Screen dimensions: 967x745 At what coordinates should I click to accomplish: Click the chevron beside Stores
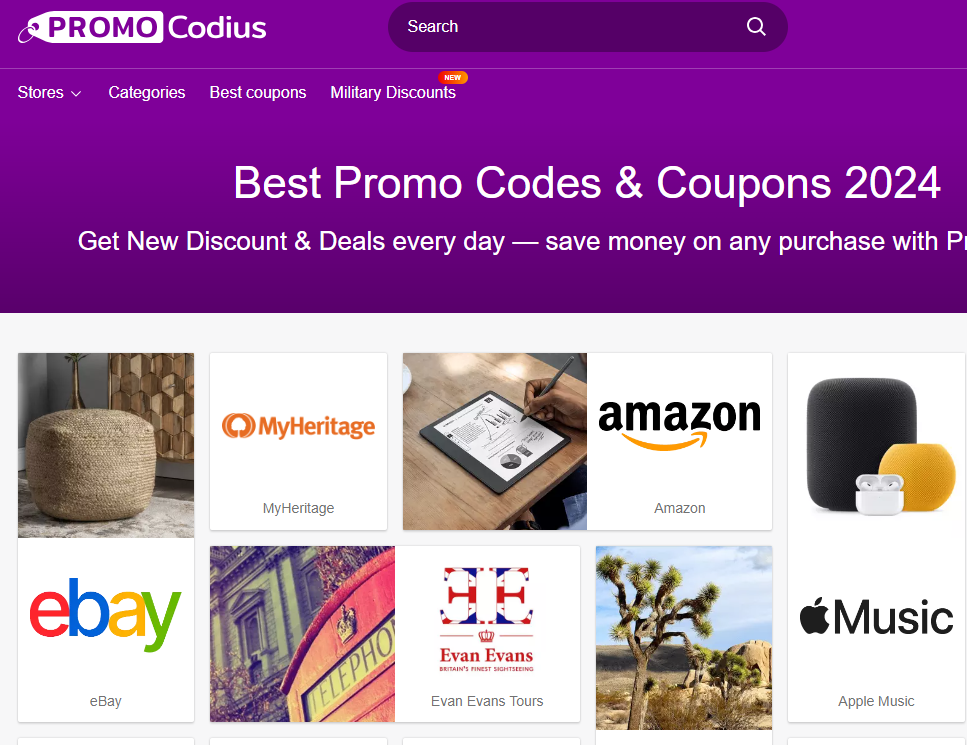point(76,94)
